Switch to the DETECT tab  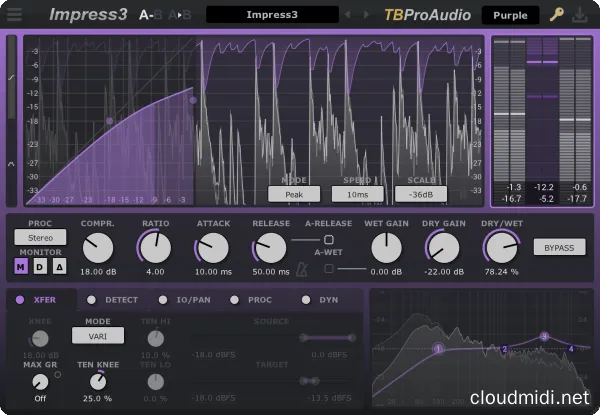point(115,299)
